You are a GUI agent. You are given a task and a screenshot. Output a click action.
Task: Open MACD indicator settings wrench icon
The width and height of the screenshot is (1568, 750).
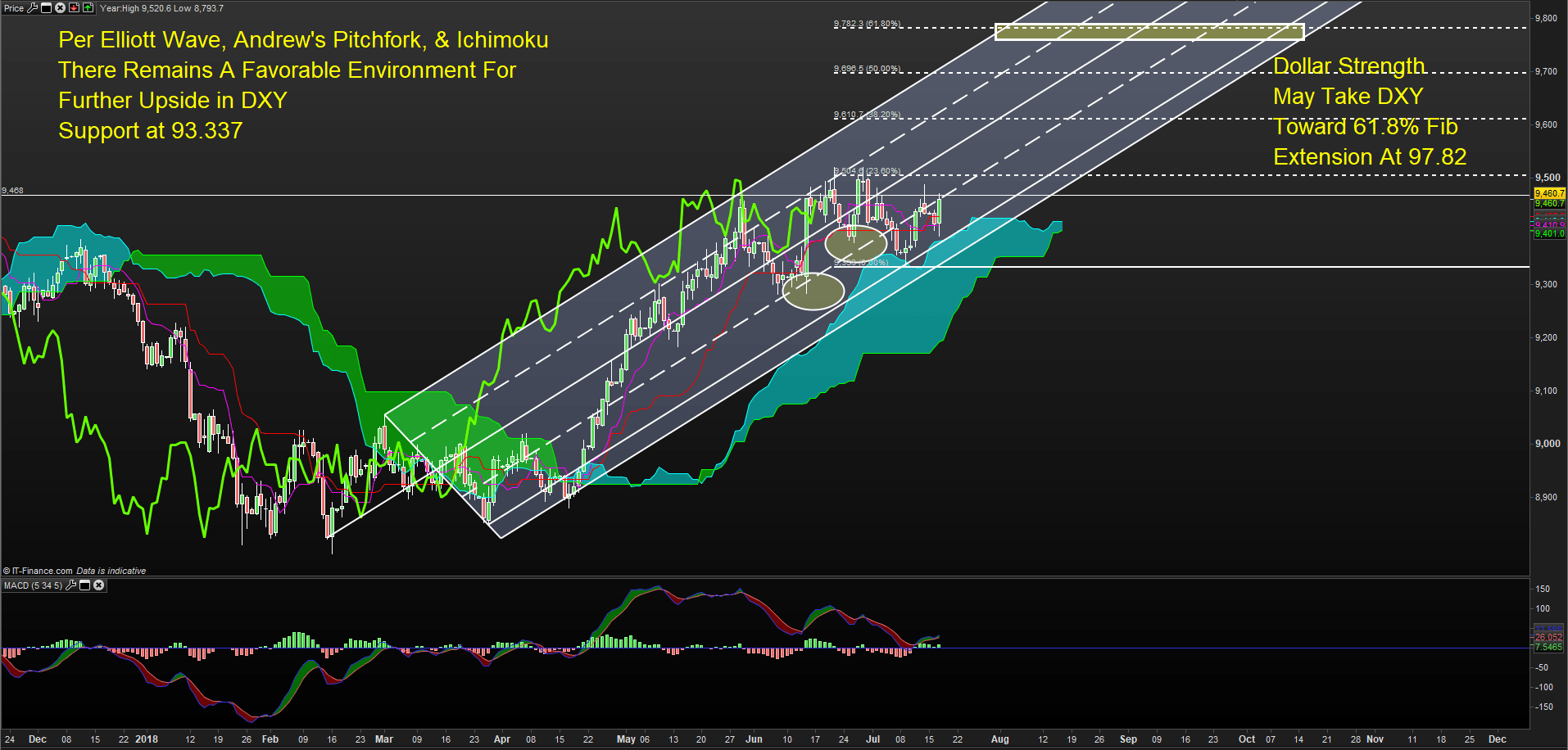tap(71, 585)
